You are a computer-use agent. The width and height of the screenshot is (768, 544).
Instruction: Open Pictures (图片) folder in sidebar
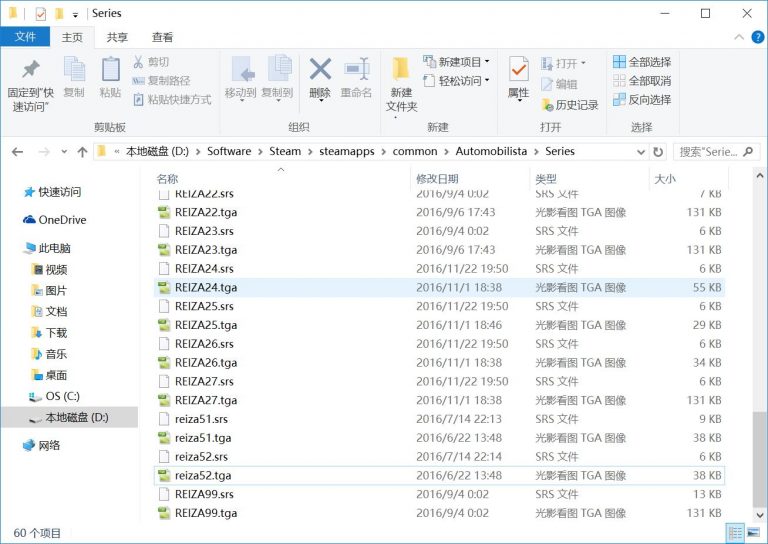(49, 291)
